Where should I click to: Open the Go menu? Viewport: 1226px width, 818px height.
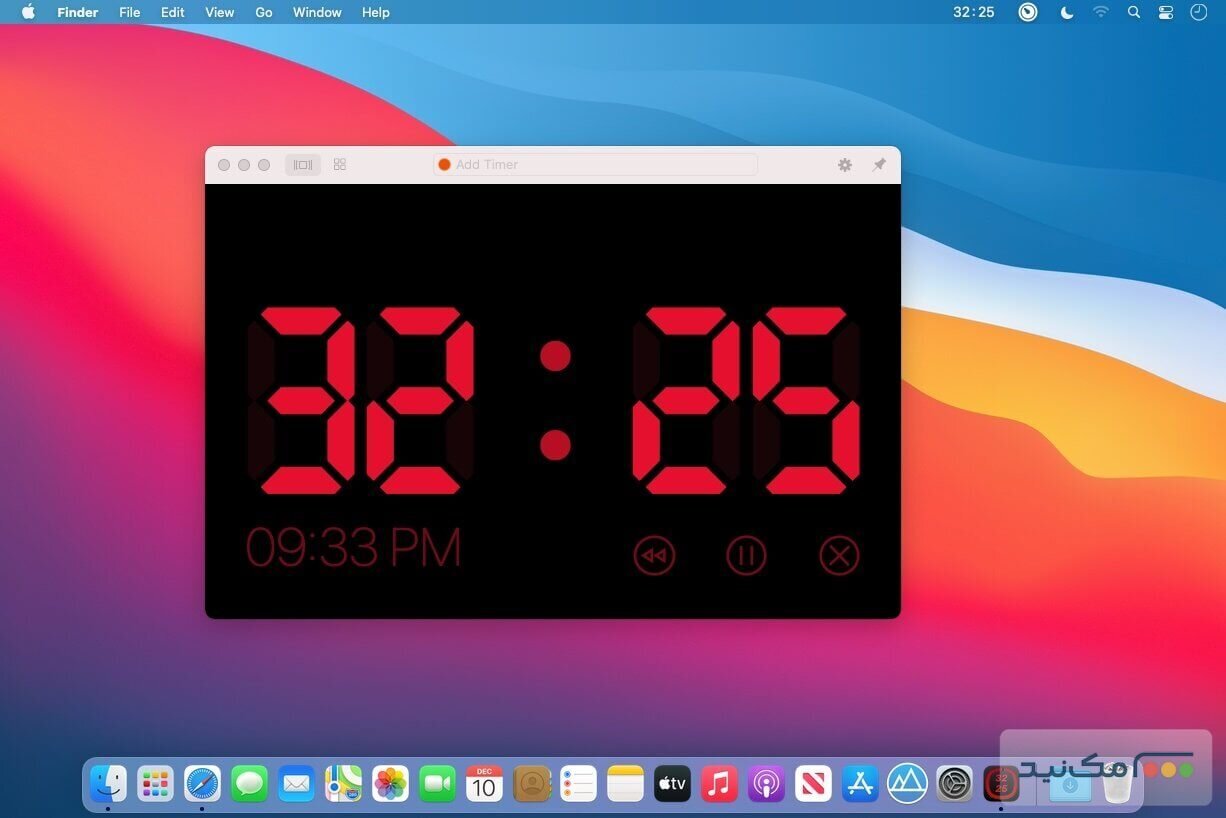(263, 12)
